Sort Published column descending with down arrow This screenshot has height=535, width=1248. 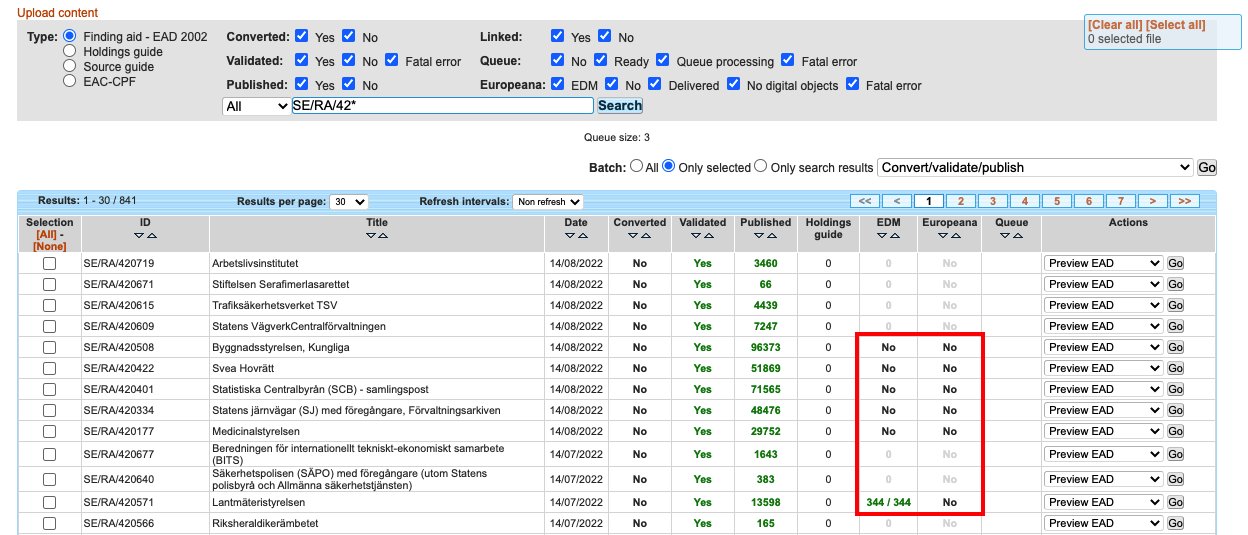coord(760,236)
